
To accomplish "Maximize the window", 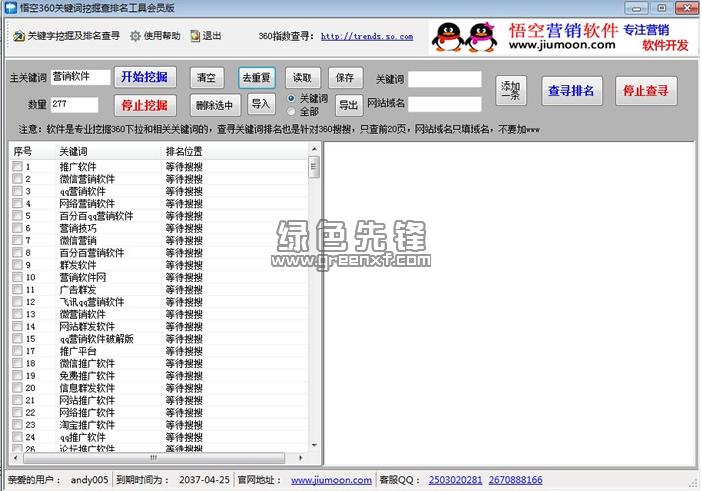I will [661, 8].
